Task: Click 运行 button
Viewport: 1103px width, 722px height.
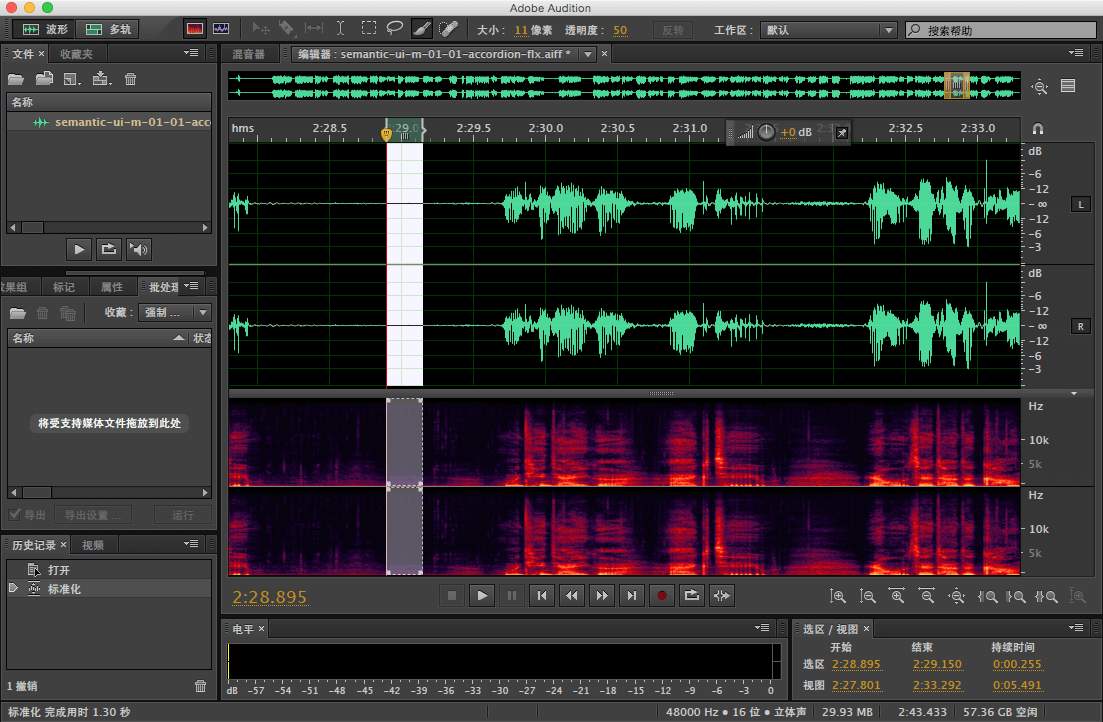Action: (183, 515)
